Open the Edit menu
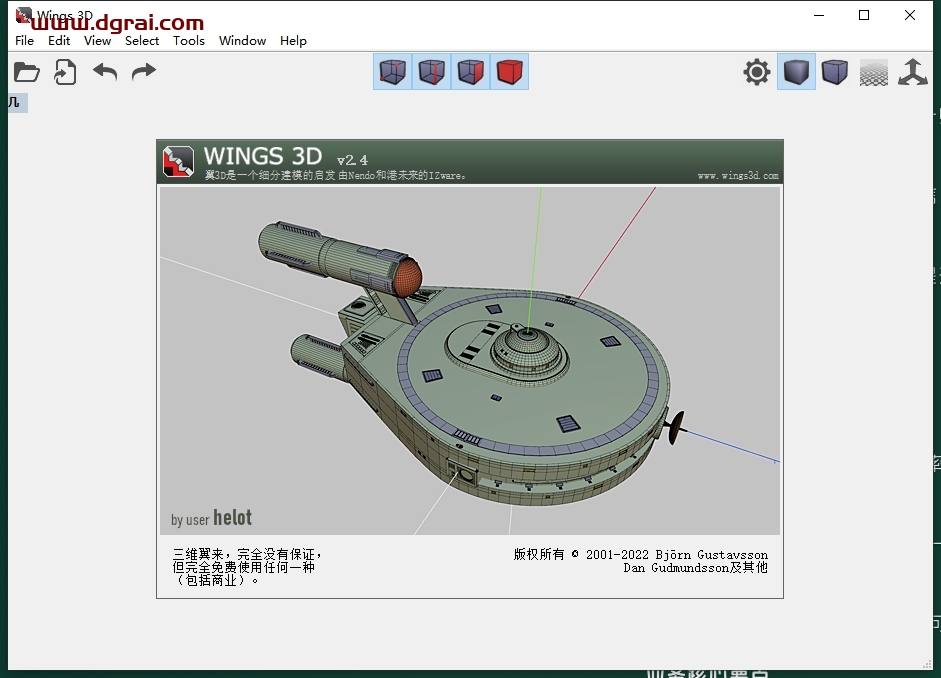This screenshot has height=678, width=941. coord(59,41)
